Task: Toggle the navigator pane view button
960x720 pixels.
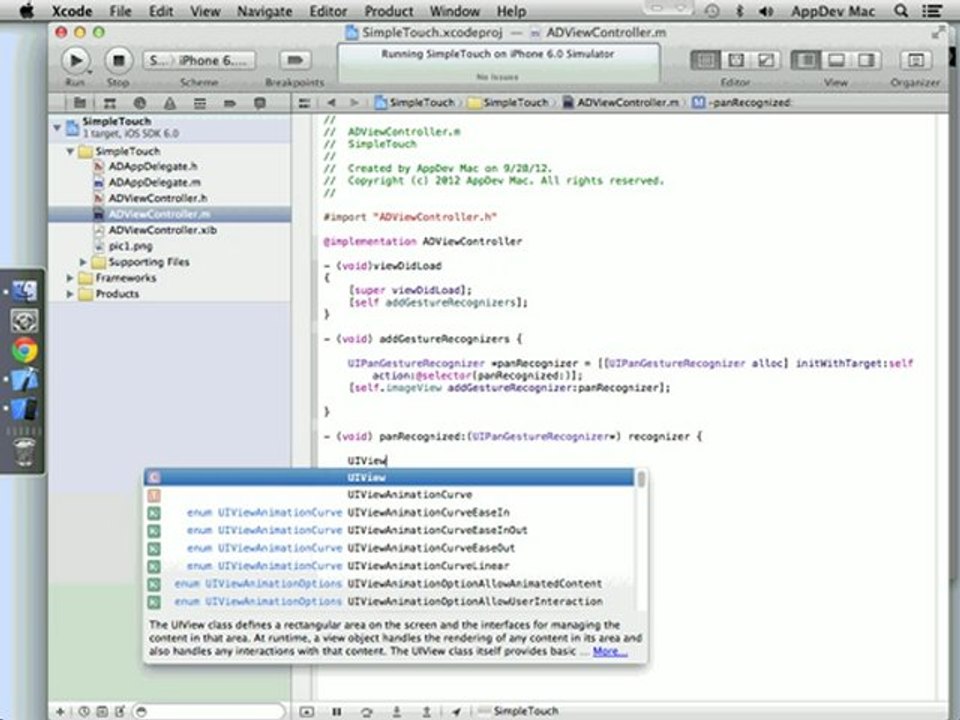Action: tap(806, 60)
